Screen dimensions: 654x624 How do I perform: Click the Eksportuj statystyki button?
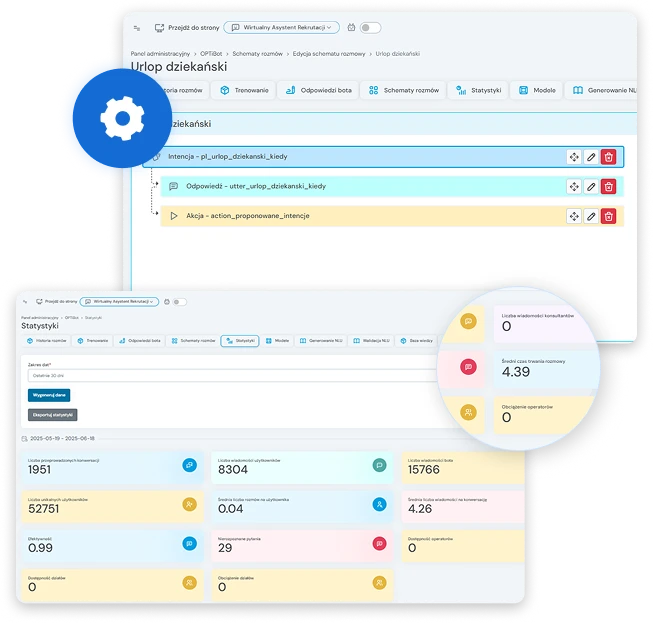[52, 414]
